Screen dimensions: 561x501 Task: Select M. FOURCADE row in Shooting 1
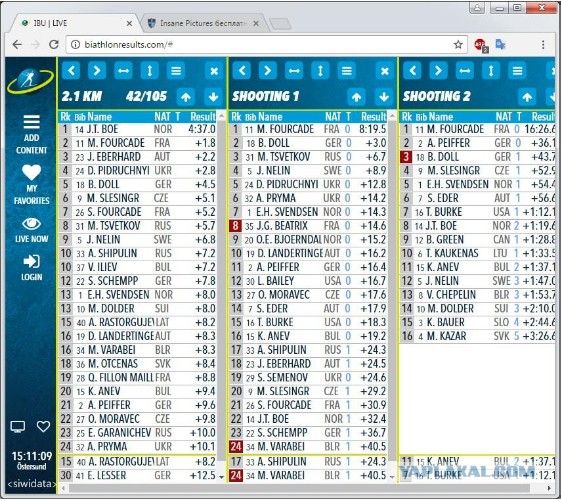coord(308,129)
